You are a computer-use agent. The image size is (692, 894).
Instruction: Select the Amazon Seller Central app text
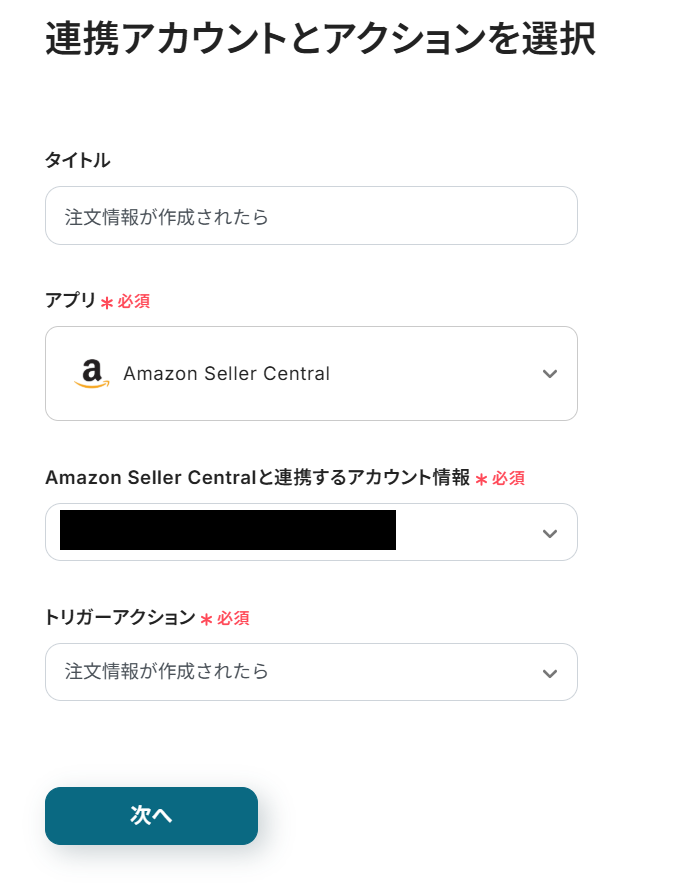tap(226, 374)
